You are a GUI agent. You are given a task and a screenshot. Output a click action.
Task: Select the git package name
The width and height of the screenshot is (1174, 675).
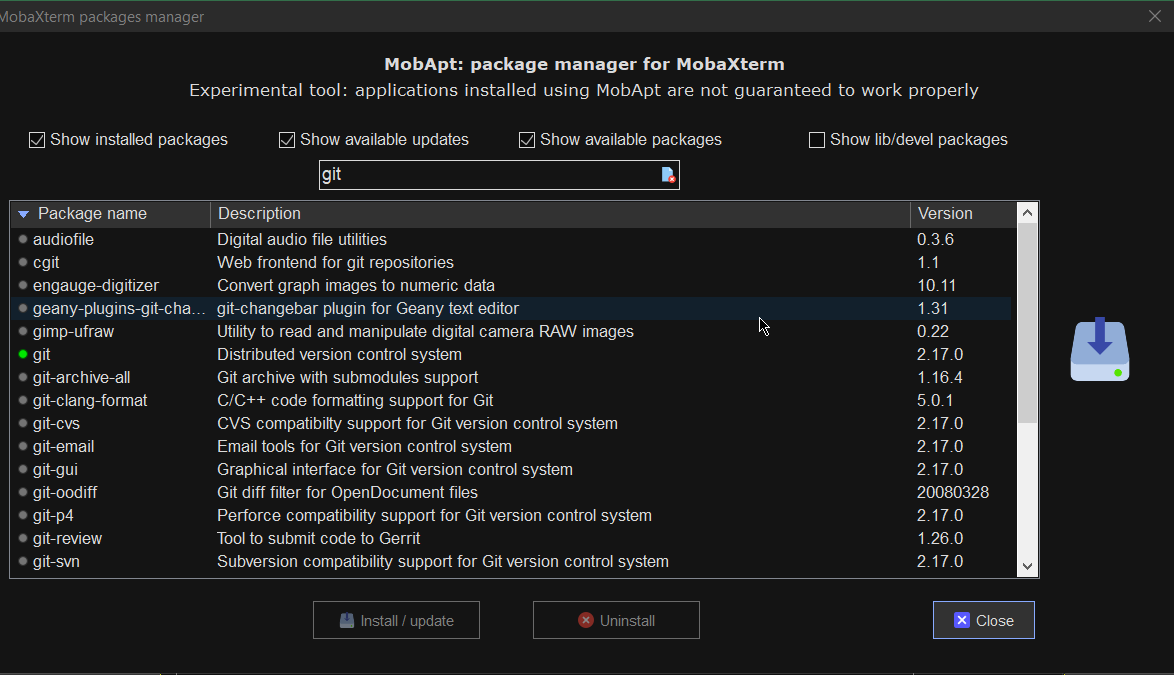pos(41,355)
